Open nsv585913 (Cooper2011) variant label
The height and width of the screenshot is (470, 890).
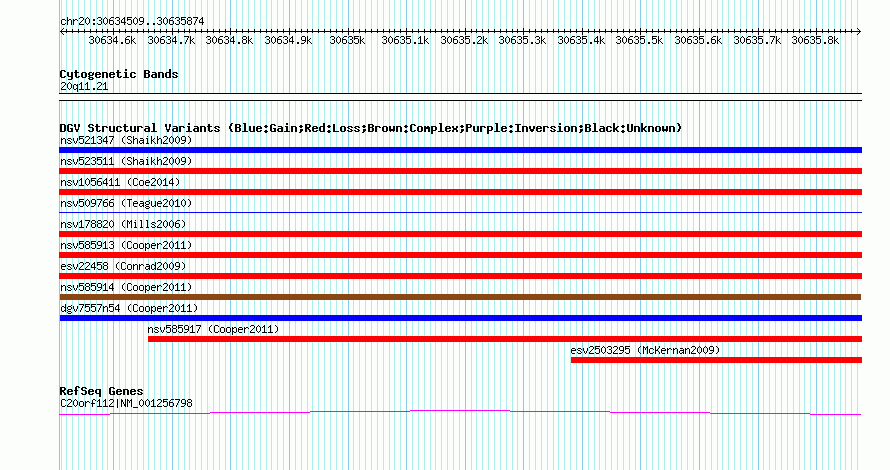pos(126,245)
